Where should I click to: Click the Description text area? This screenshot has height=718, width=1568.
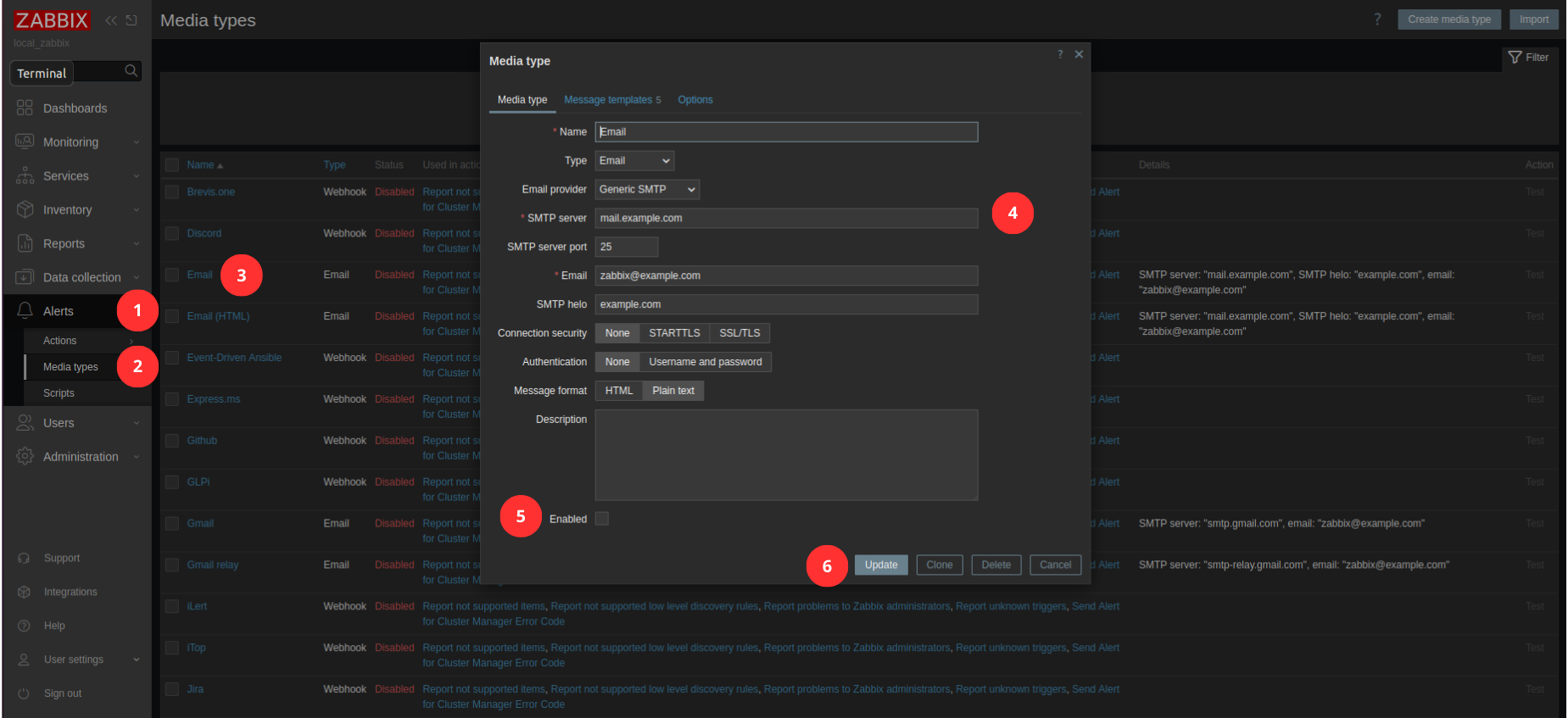coord(786,455)
